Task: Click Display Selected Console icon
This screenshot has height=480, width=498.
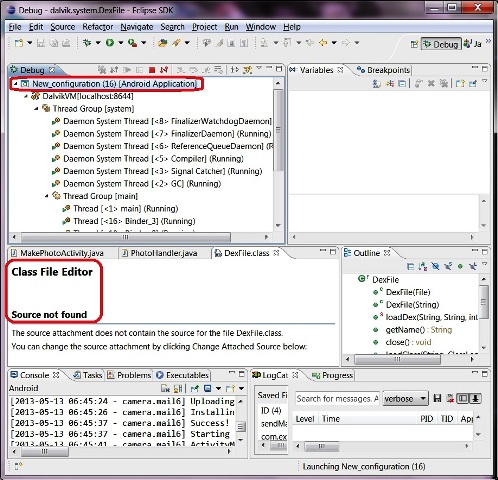Action: 207,388
